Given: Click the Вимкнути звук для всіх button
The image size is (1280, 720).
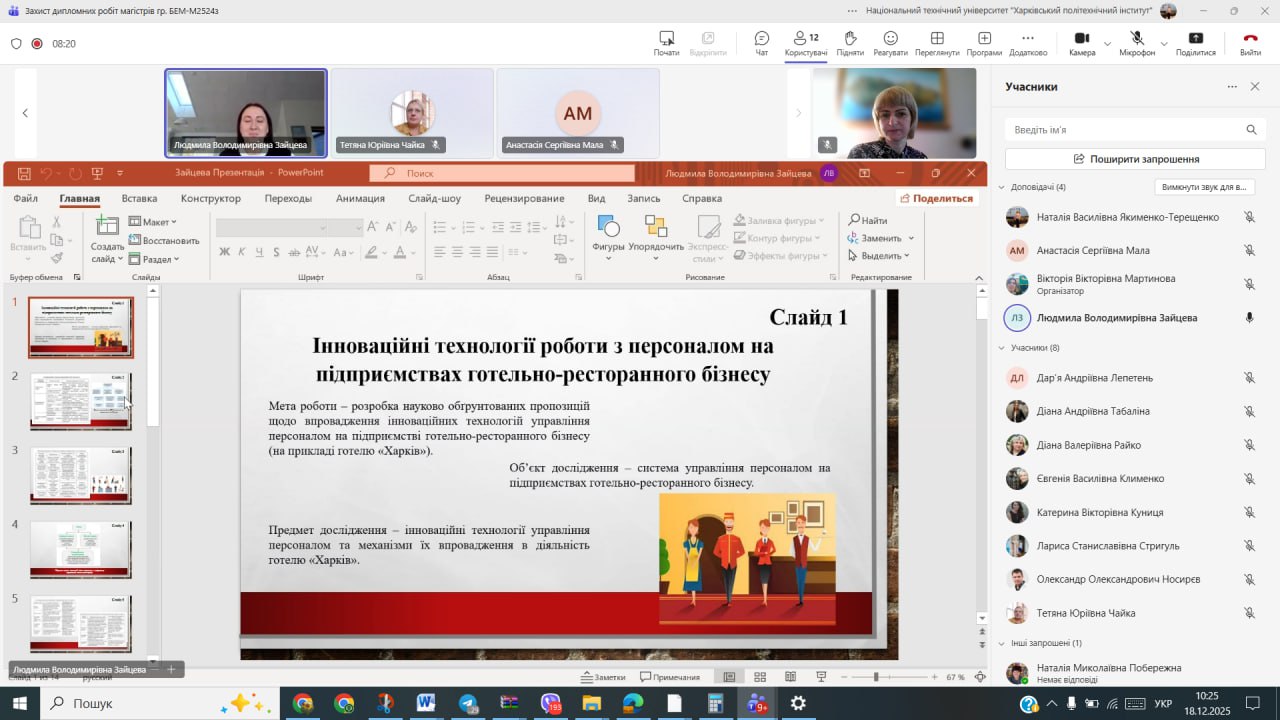Looking at the screenshot, I should (x=1204, y=187).
